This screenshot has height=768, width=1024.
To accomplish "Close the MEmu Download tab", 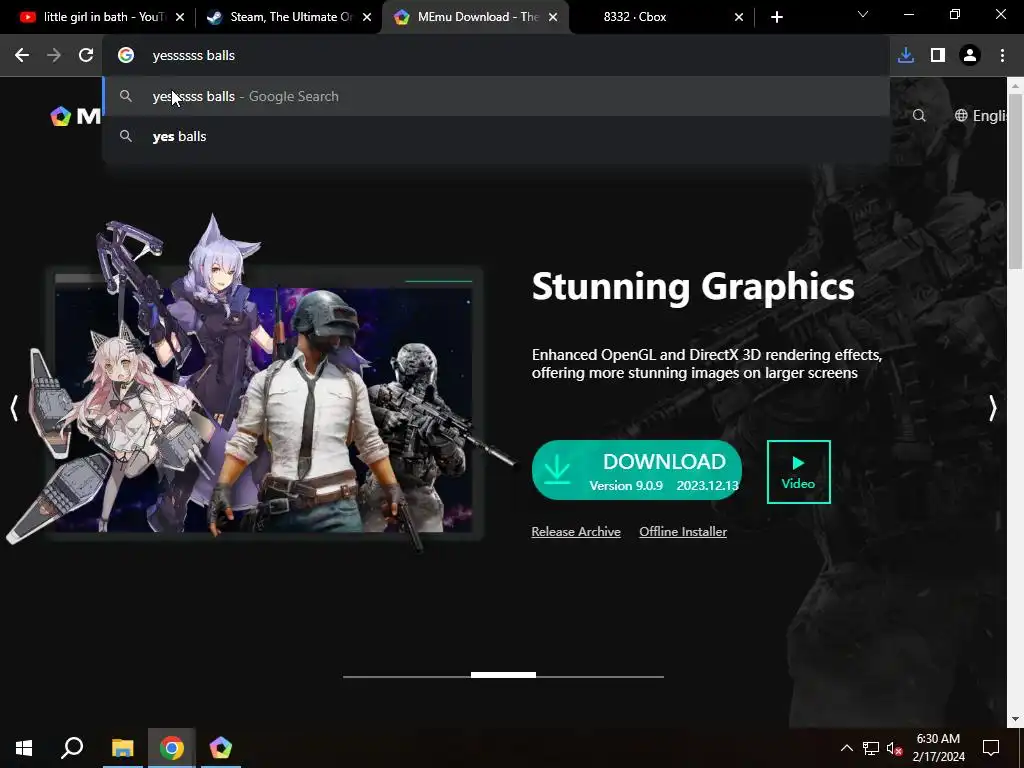I will pyautogui.click(x=553, y=17).
